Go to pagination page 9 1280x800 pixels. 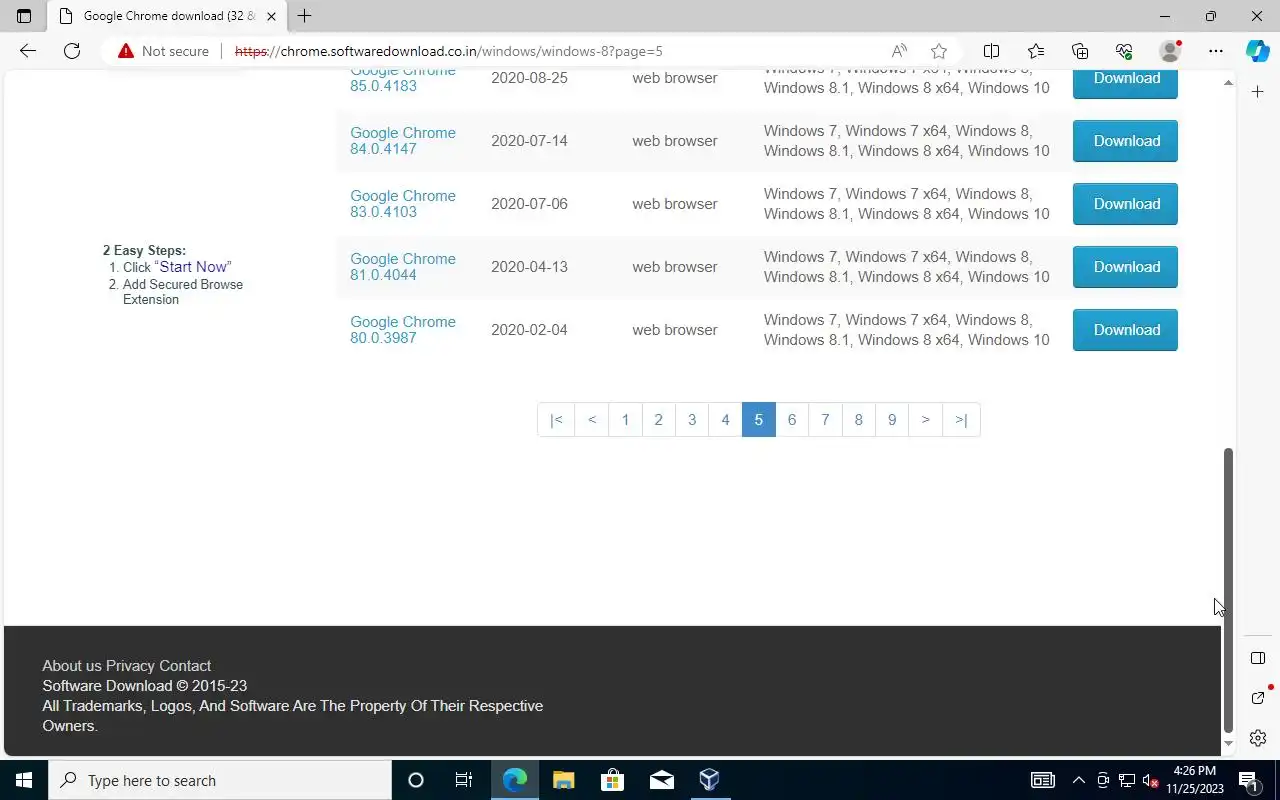pyautogui.click(x=892, y=420)
